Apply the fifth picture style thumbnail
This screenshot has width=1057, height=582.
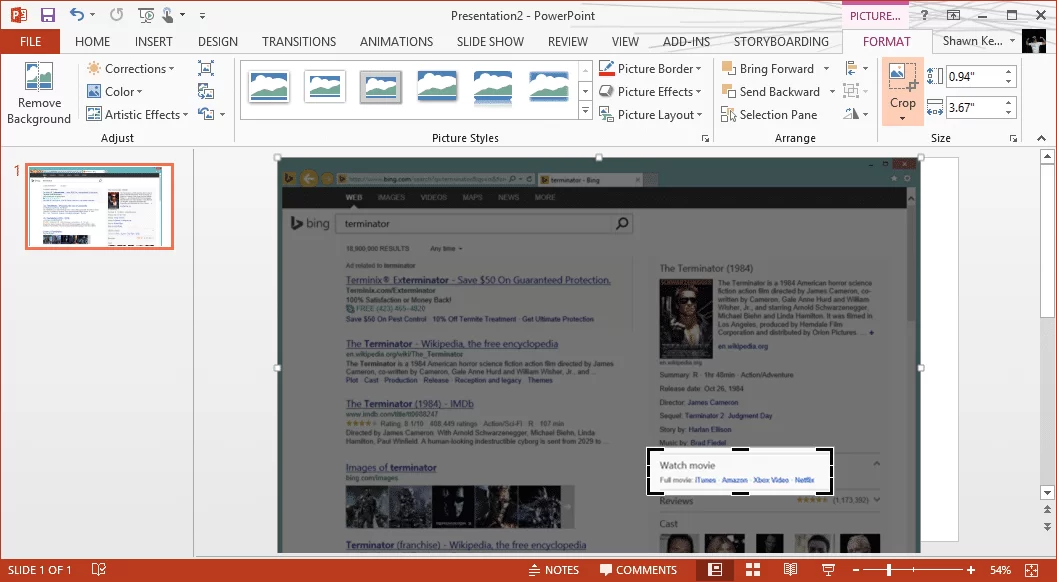point(493,87)
